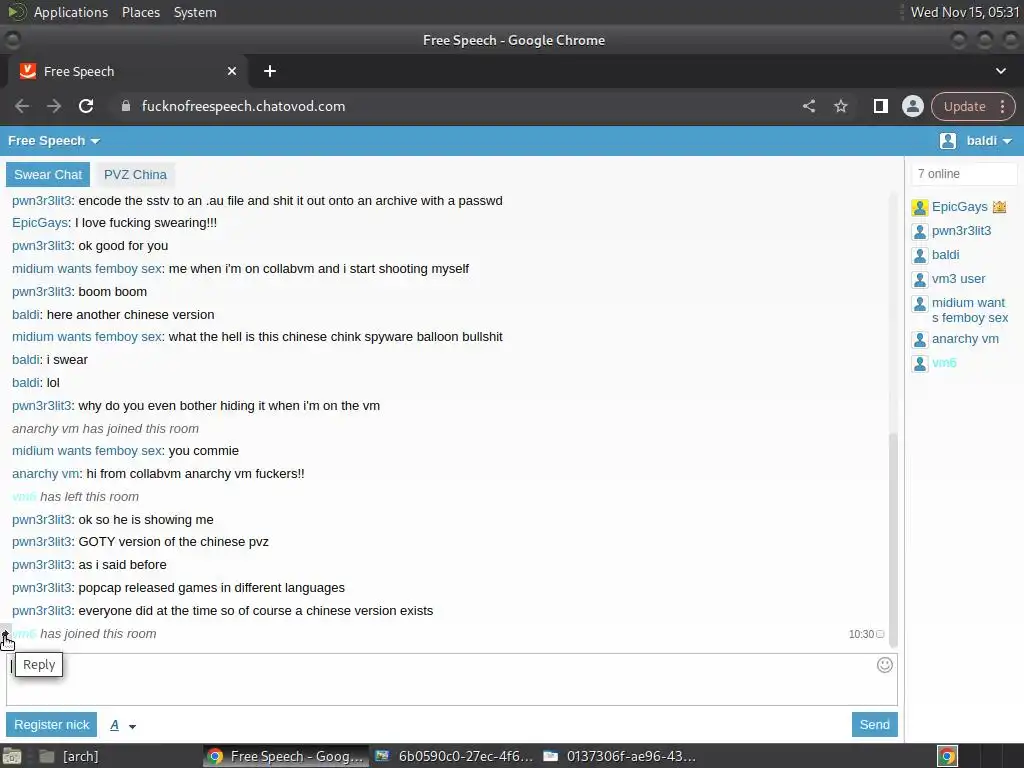This screenshot has width=1024, height=768.
Task: Go back in Chrome
Action: pyautogui.click(x=22, y=106)
